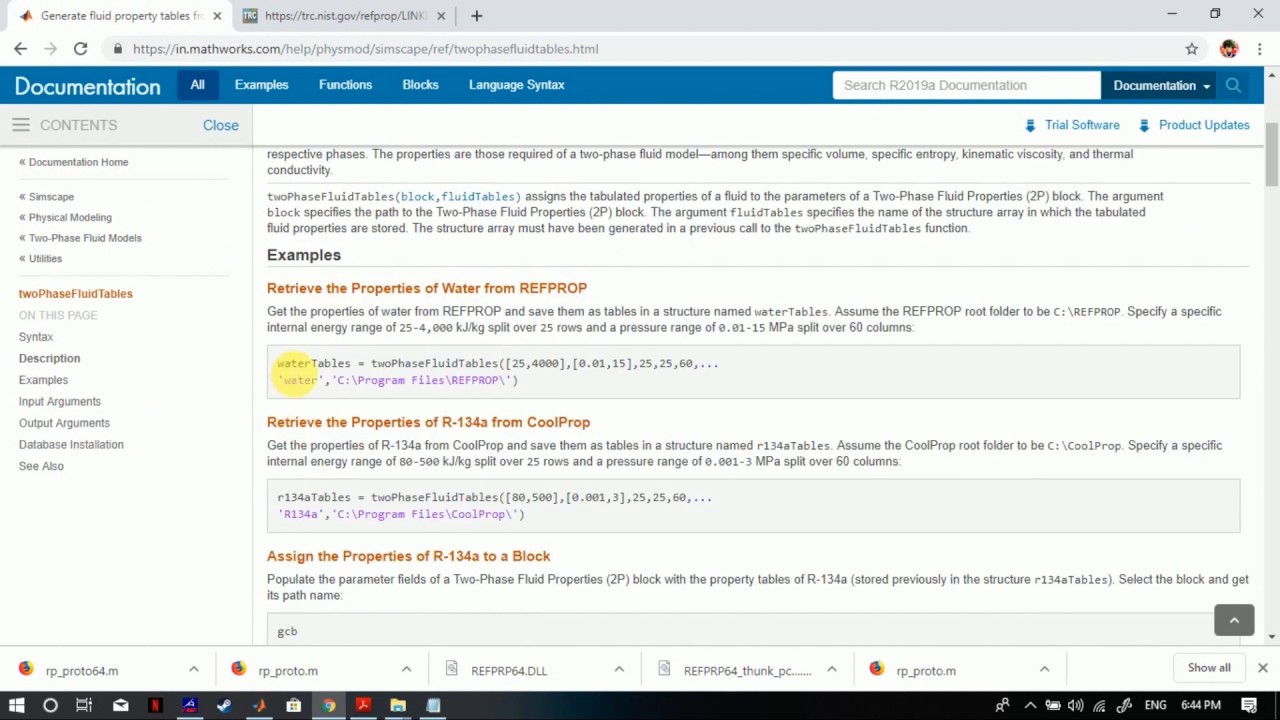Screen dimensions: 1280x720
Task: Open File Explorer from the taskbar
Action: tap(398, 705)
